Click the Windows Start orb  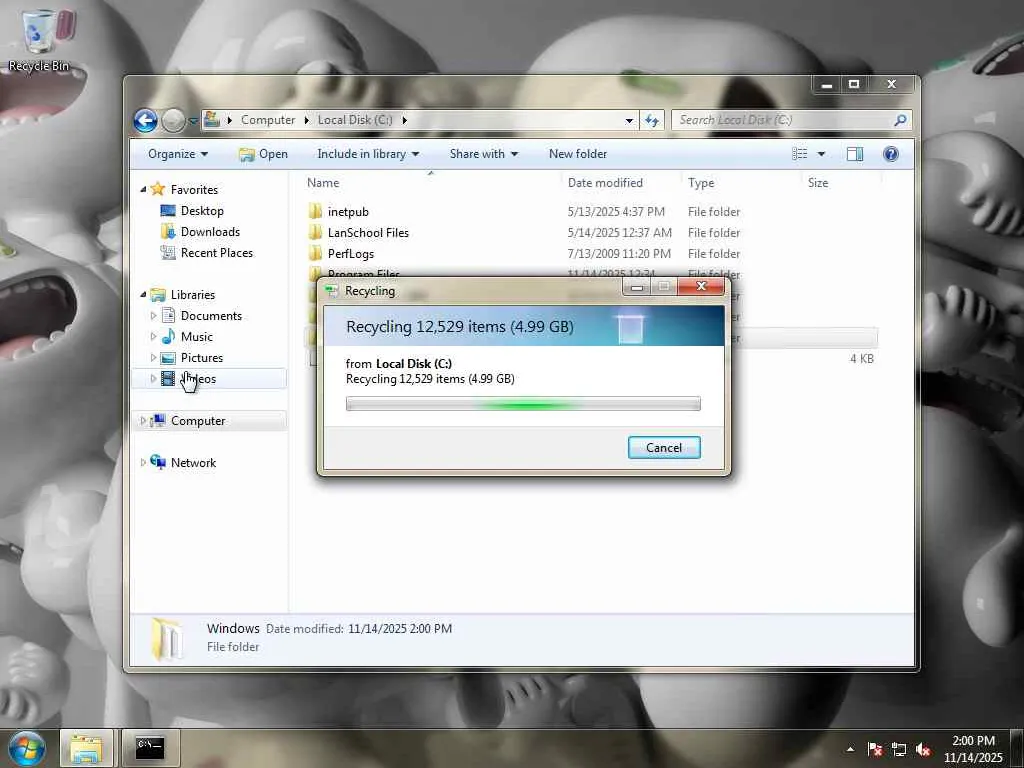pos(26,749)
